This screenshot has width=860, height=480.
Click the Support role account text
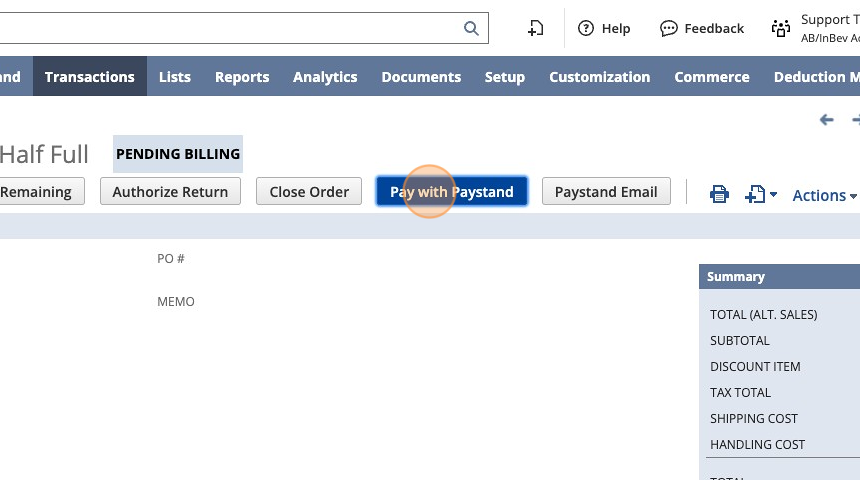click(x=830, y=28)
